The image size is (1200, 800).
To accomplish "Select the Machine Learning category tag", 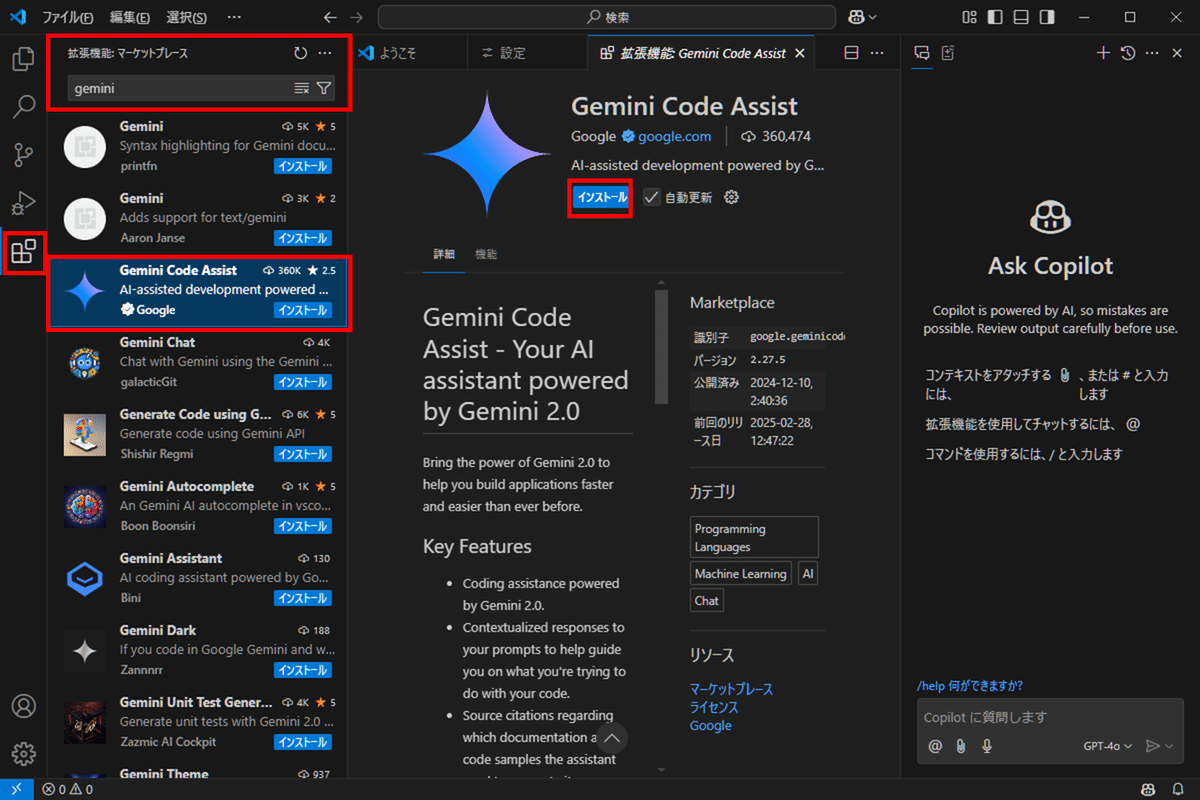I will (741, 573).
